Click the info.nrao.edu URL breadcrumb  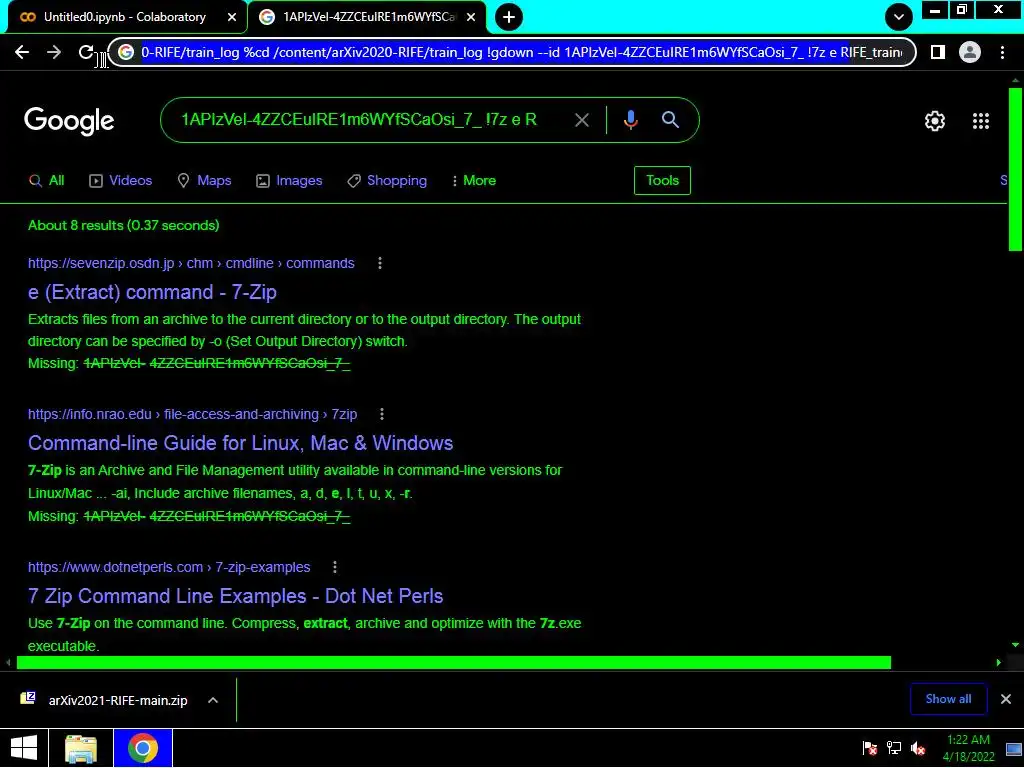pos(193,414)
